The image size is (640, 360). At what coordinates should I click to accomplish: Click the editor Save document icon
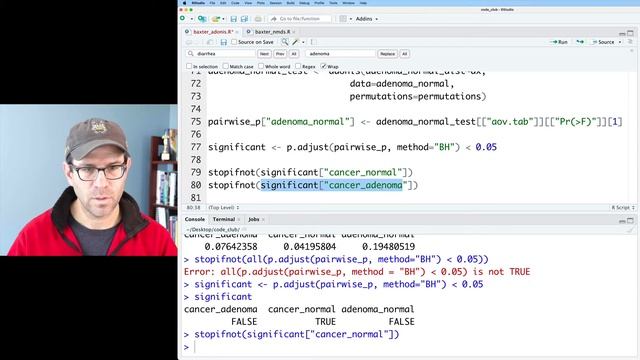tap(223, 42)
